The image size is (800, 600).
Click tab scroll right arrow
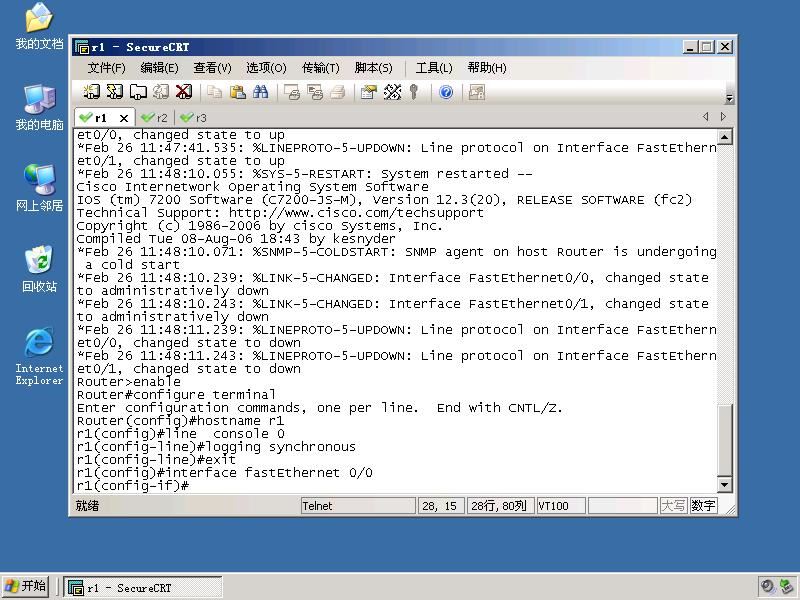[723, 117]
